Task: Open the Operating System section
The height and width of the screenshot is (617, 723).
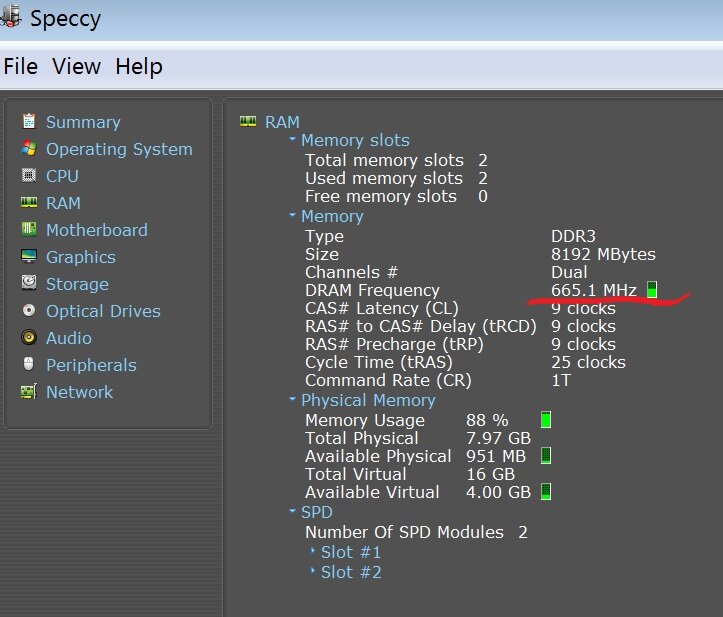Action: tap(119, 149)
